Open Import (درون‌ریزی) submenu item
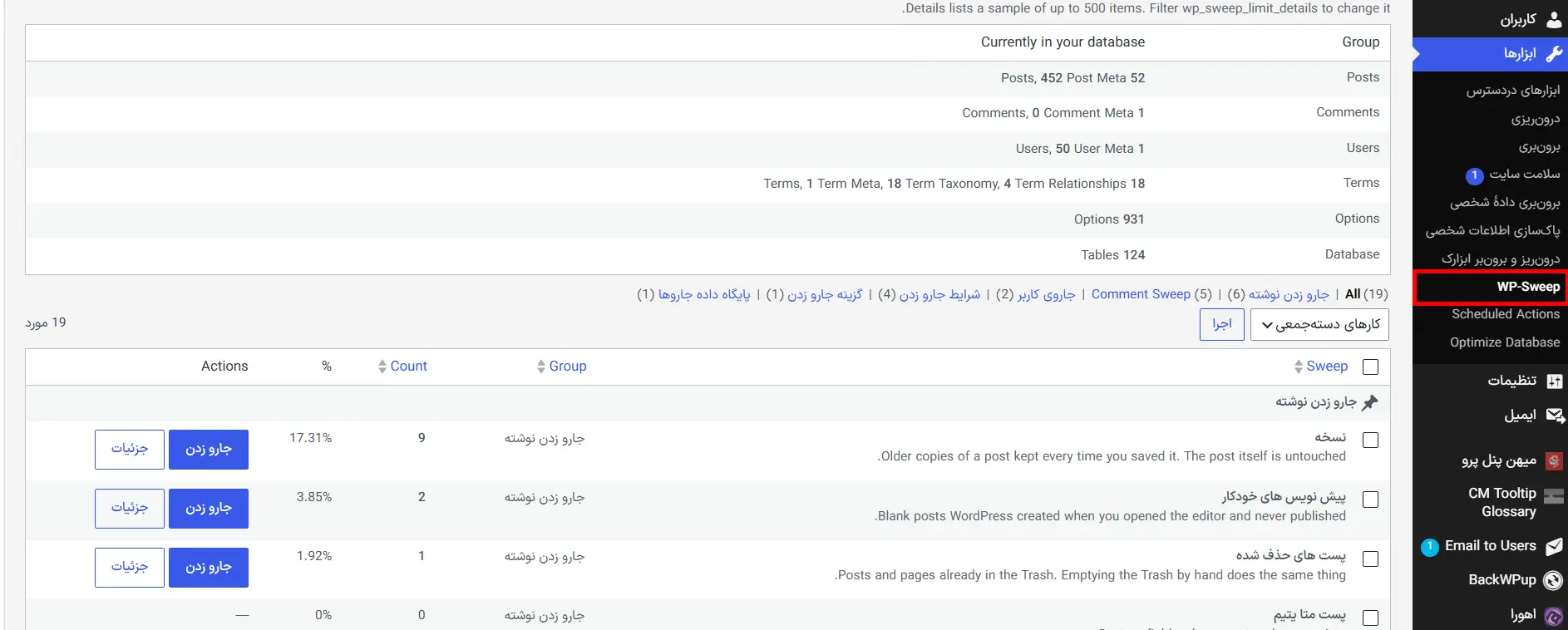Viewport: 1568px width, 630px height. [1536, 119]
